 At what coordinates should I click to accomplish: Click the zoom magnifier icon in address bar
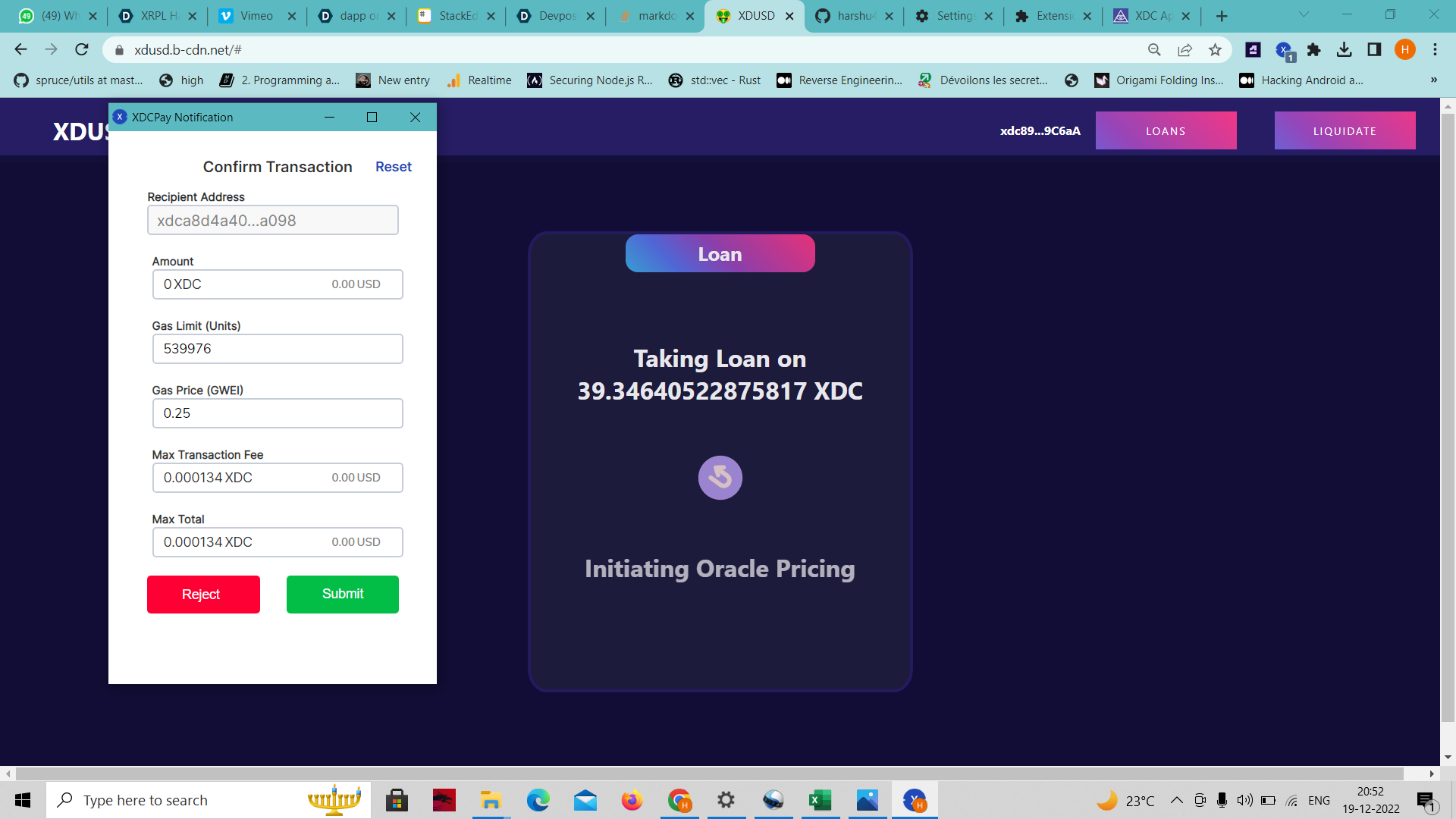tap(1154, 50)
